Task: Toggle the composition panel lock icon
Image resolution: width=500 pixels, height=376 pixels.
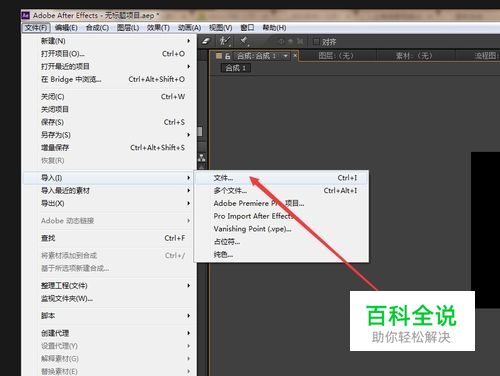Action: coord(228,56)
